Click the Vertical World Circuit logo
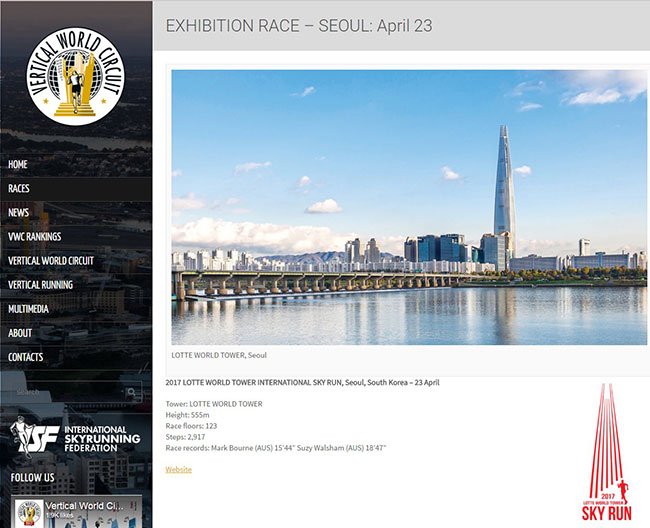 pos(75,76)
